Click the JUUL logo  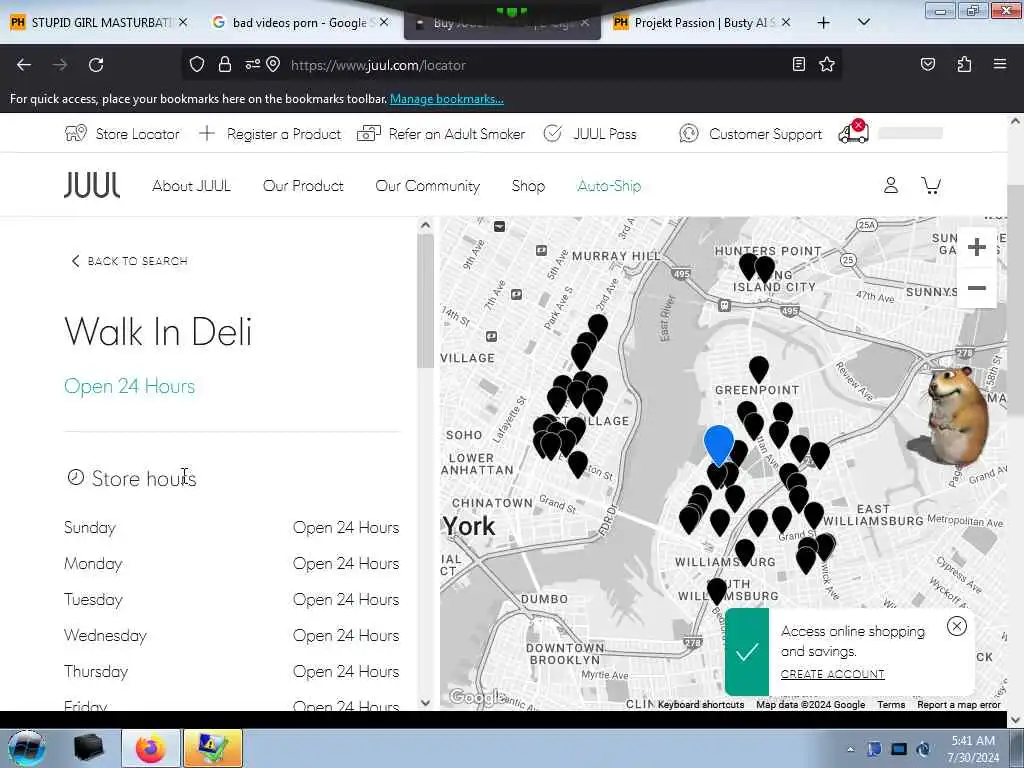[x=92, y=185]
